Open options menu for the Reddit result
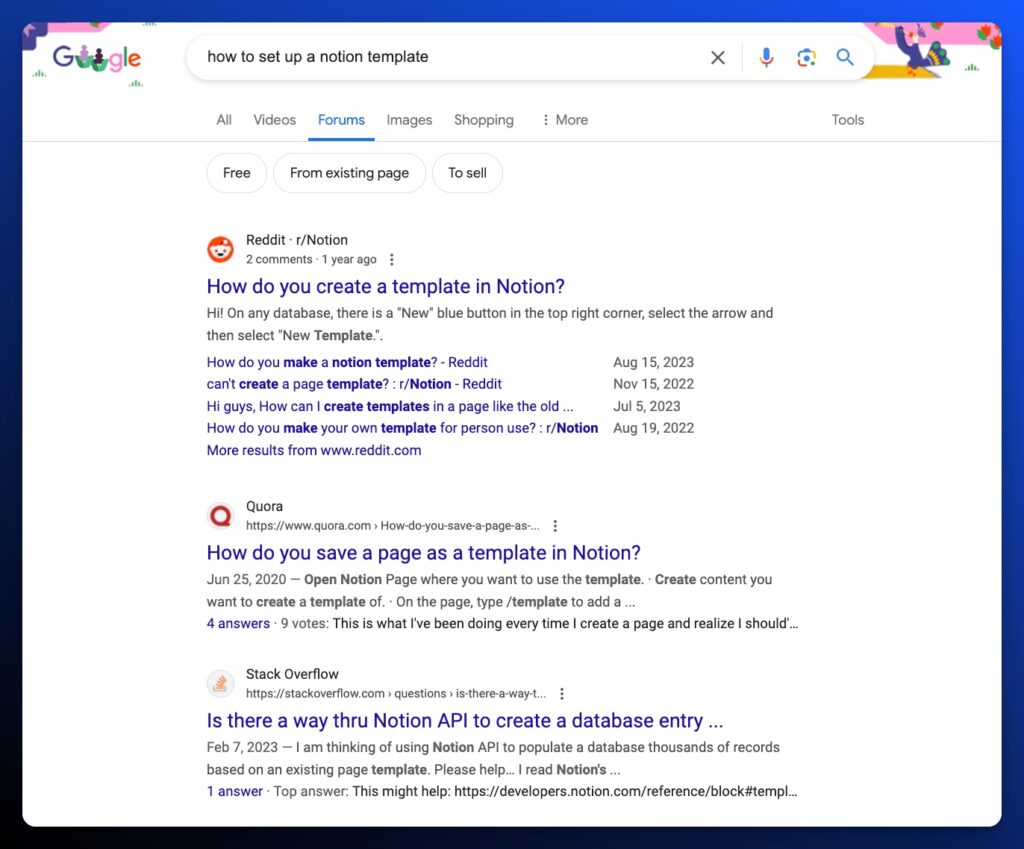 392,259
